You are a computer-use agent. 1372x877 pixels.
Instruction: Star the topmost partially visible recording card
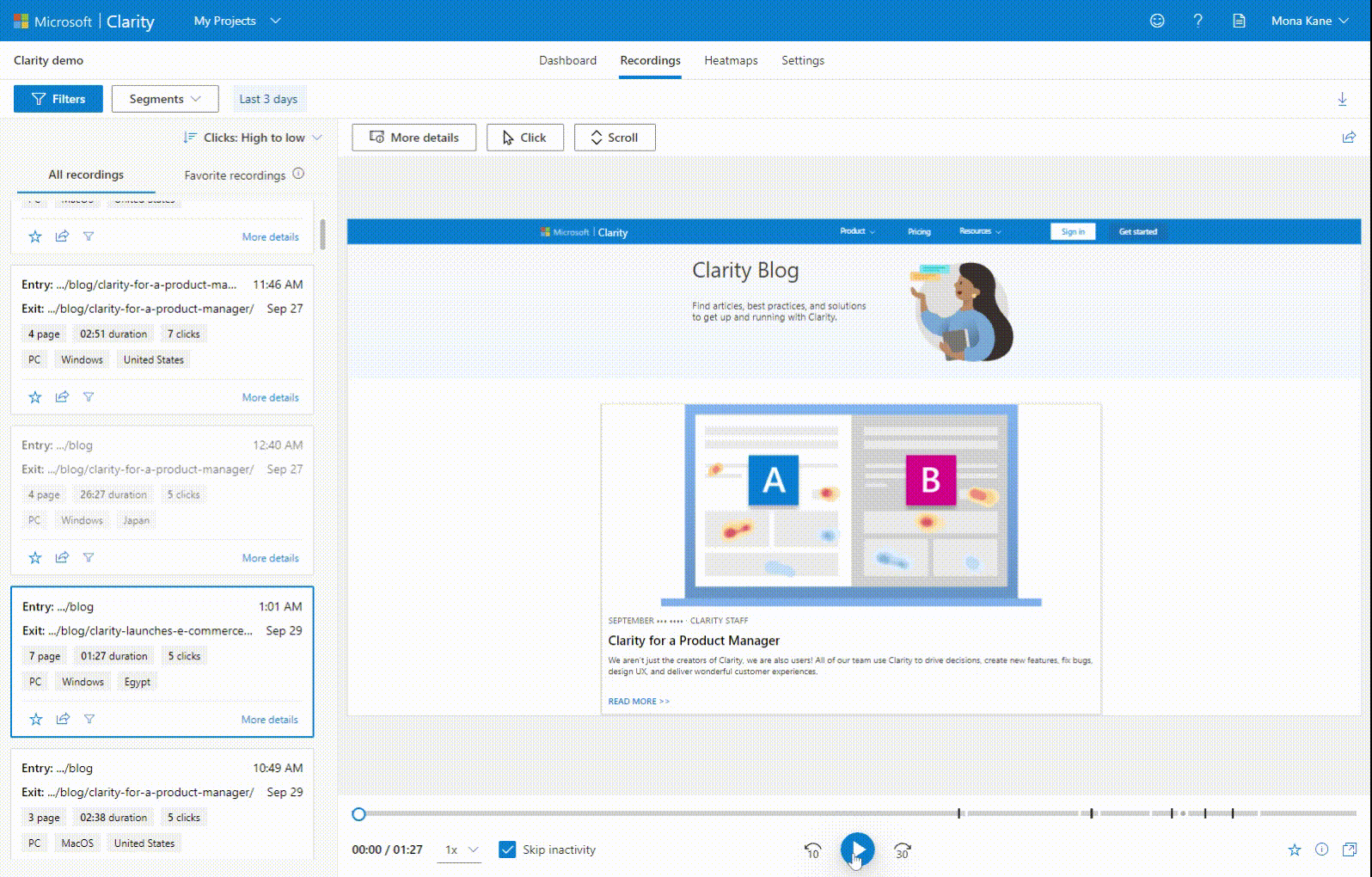pos(35,236)
